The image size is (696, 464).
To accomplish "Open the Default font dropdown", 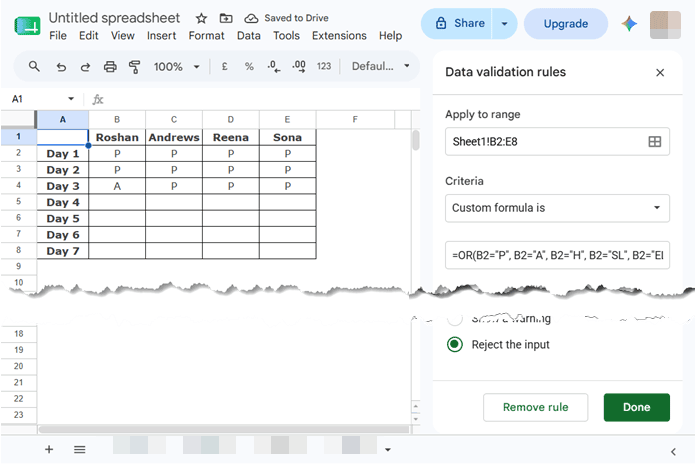I will (380, 66).
